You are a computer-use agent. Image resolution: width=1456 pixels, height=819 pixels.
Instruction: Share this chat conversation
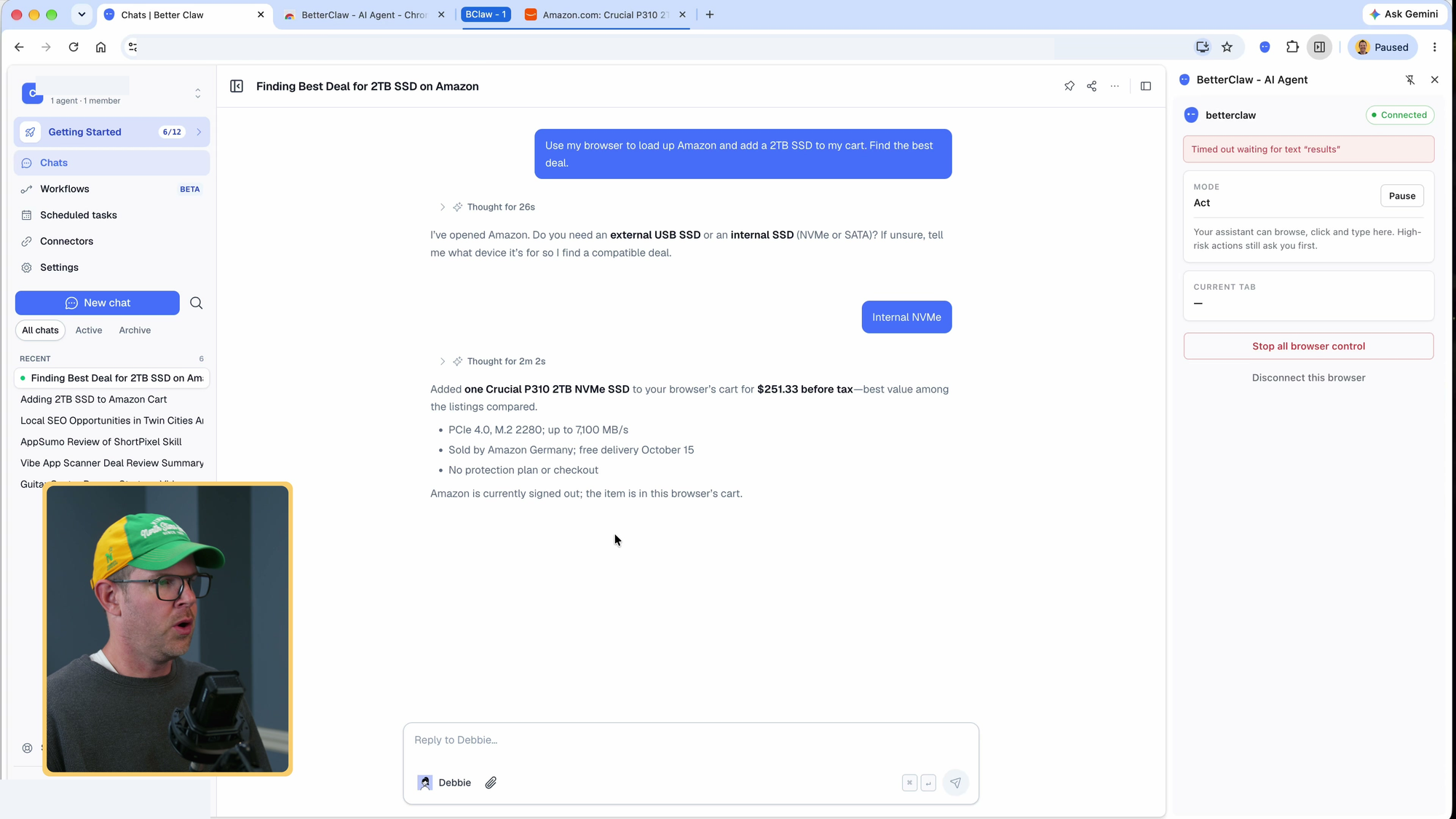coord(1091,86)
